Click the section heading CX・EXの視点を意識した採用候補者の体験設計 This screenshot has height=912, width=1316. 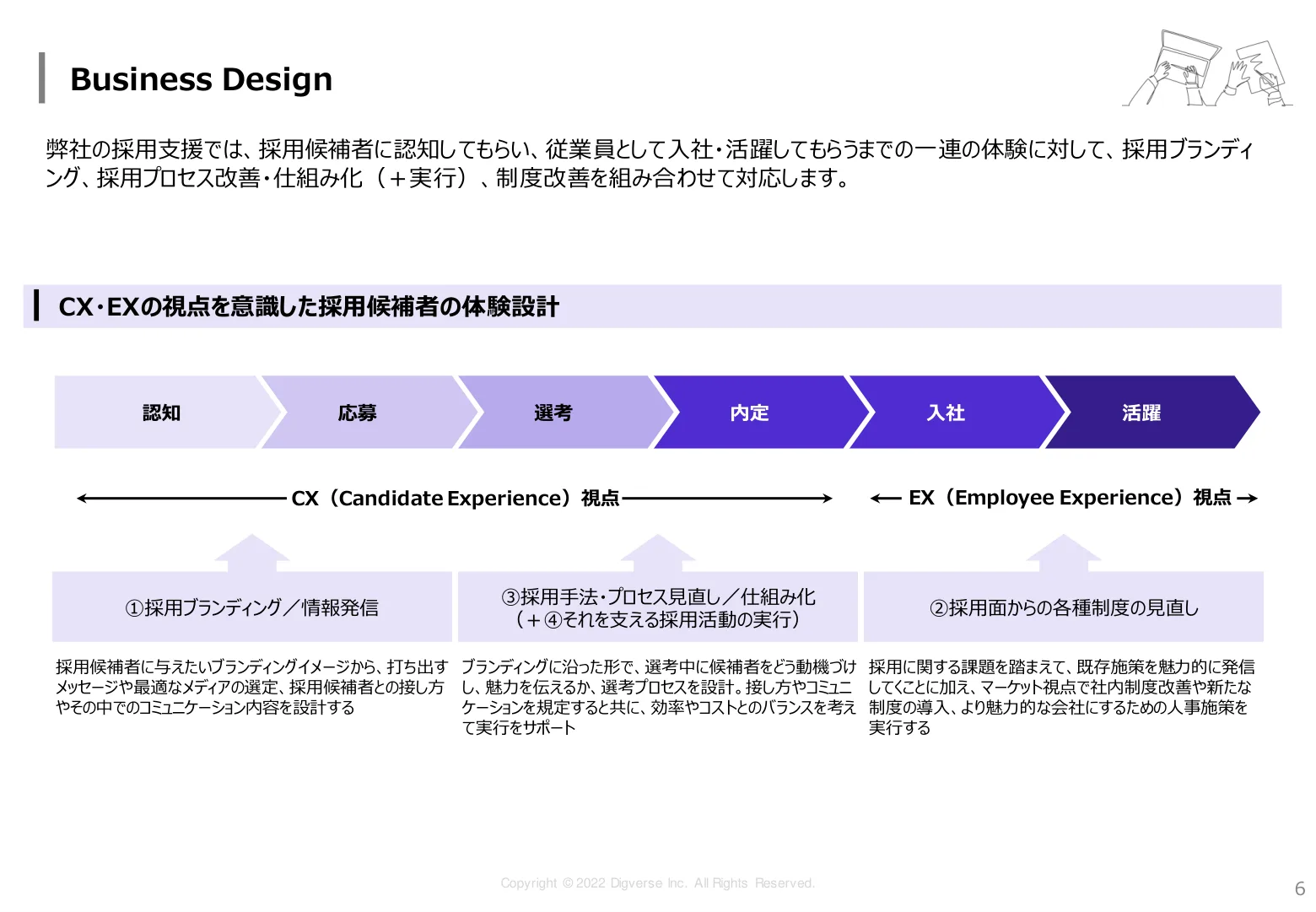(x=309, y=306)
